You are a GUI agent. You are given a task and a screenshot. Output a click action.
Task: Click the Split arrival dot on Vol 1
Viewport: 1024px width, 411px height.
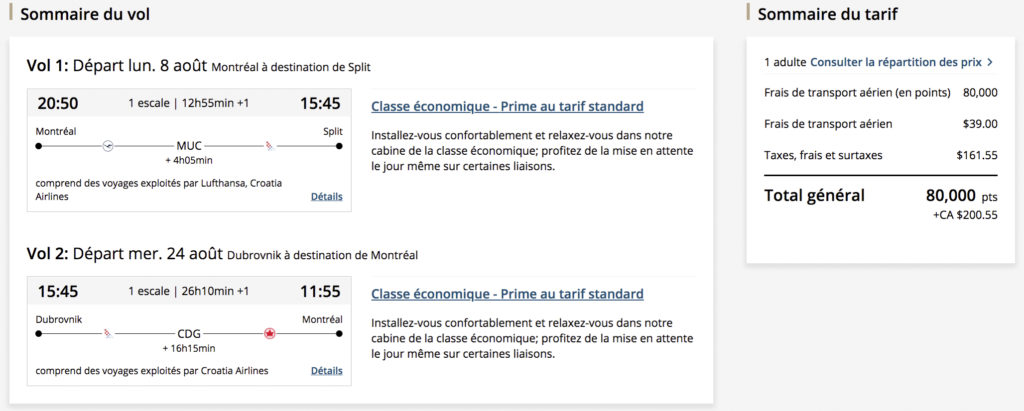point(339,146)
